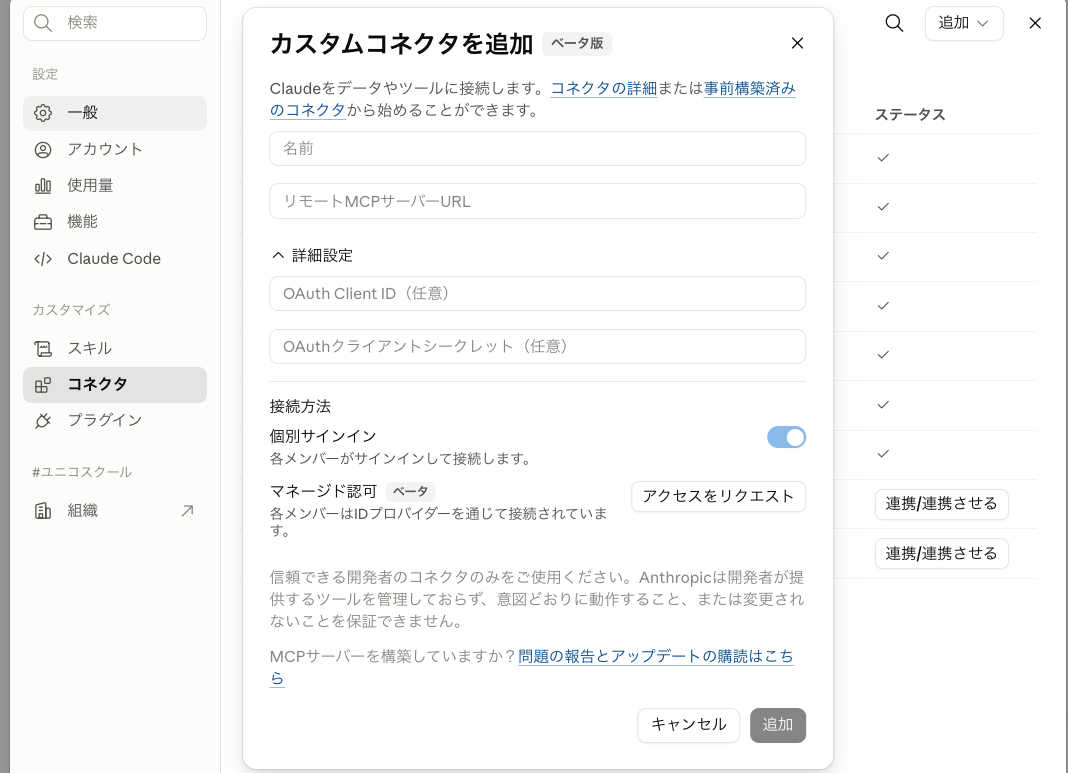Toggle the 個別サインイン switch
The width and height of the screenshot is (1068, 773).
pos(786,437)
